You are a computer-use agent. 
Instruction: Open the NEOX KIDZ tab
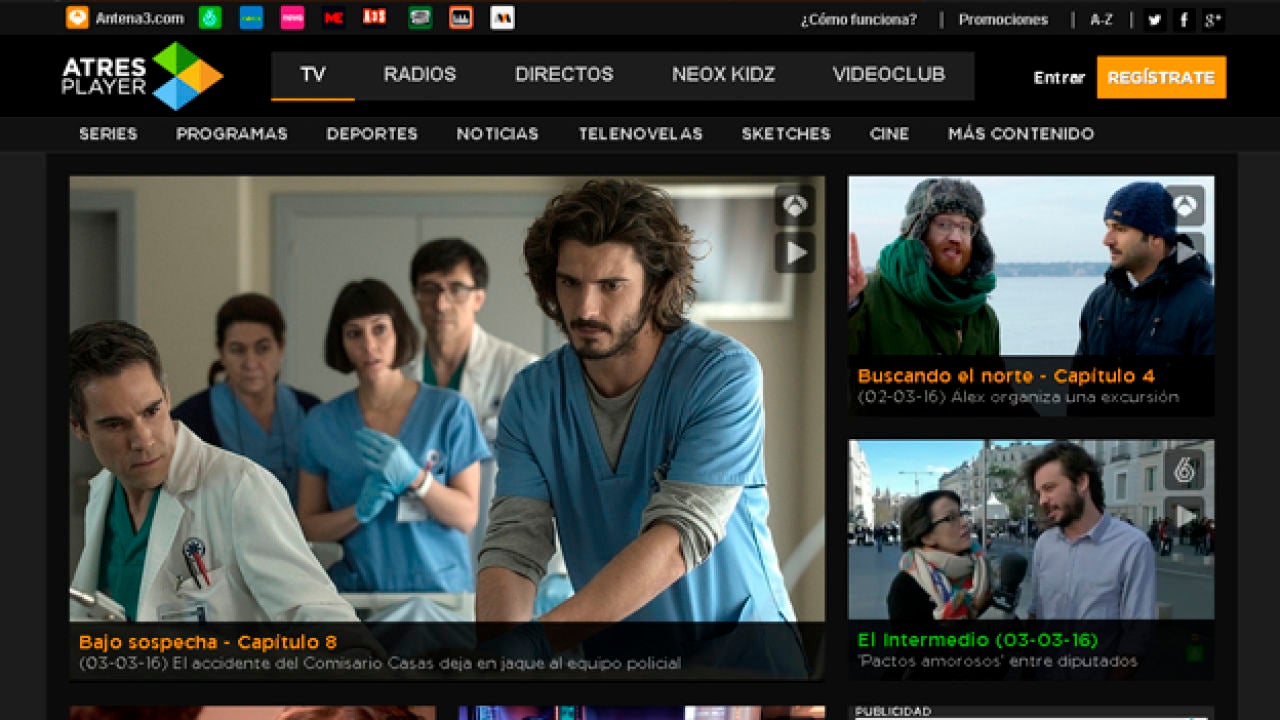click(724, 75)
